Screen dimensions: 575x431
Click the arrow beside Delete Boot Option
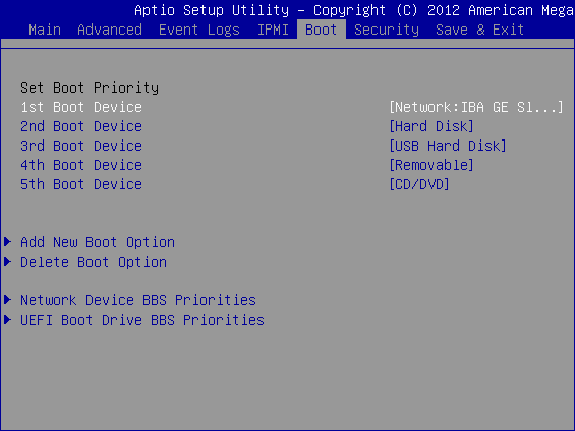(7, 262)
